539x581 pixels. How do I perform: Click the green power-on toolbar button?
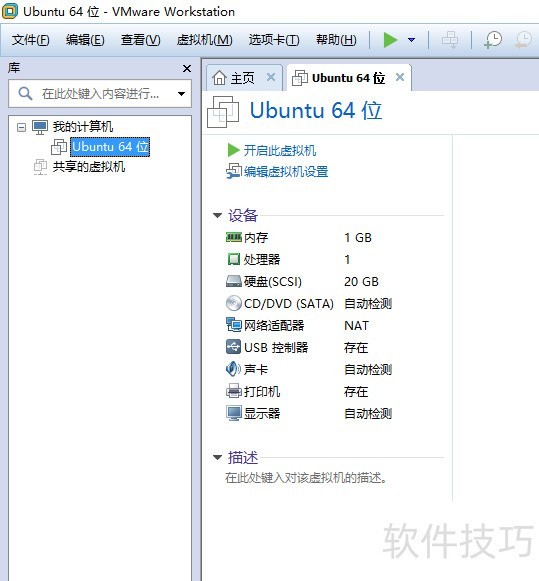pos(390,40)
